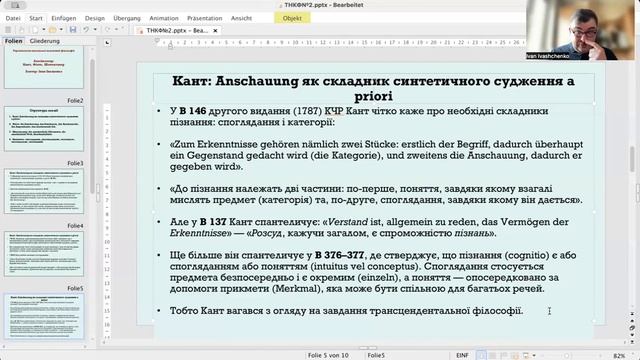The image size is (640, 360).
Task: Select the highlighted Objekt tab
Action: 292,18
